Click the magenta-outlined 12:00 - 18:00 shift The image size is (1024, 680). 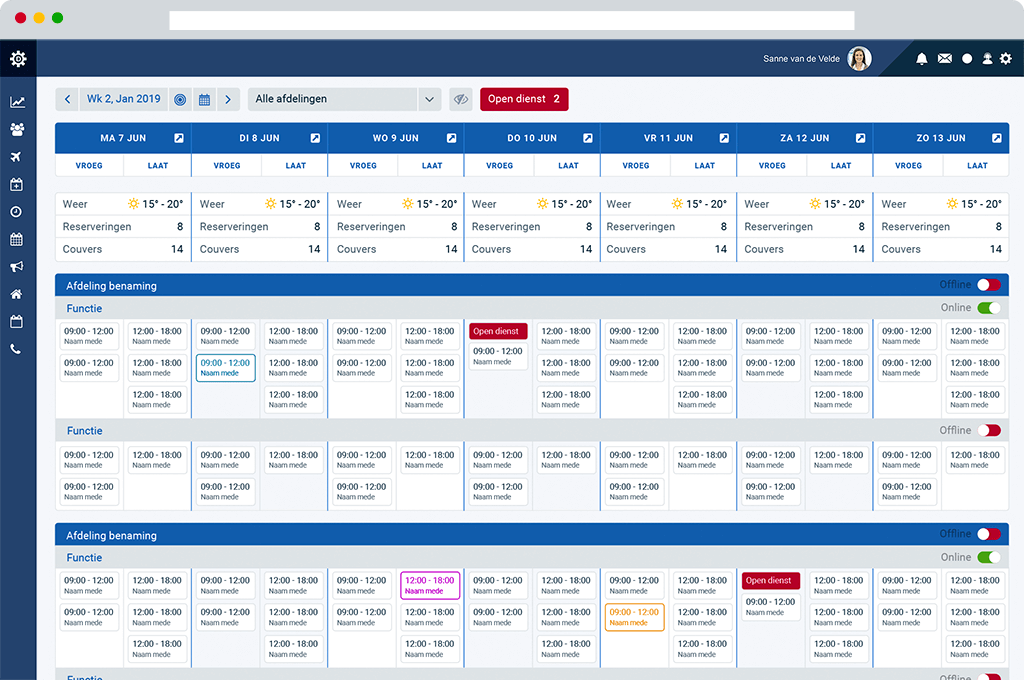point(430,585)
